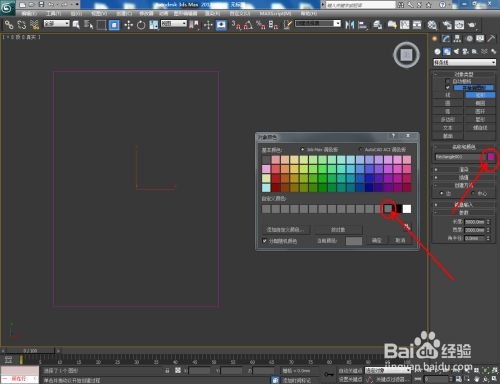Click the Mirror tool icon
The image size is (500, 384).
tap(350, 25)
